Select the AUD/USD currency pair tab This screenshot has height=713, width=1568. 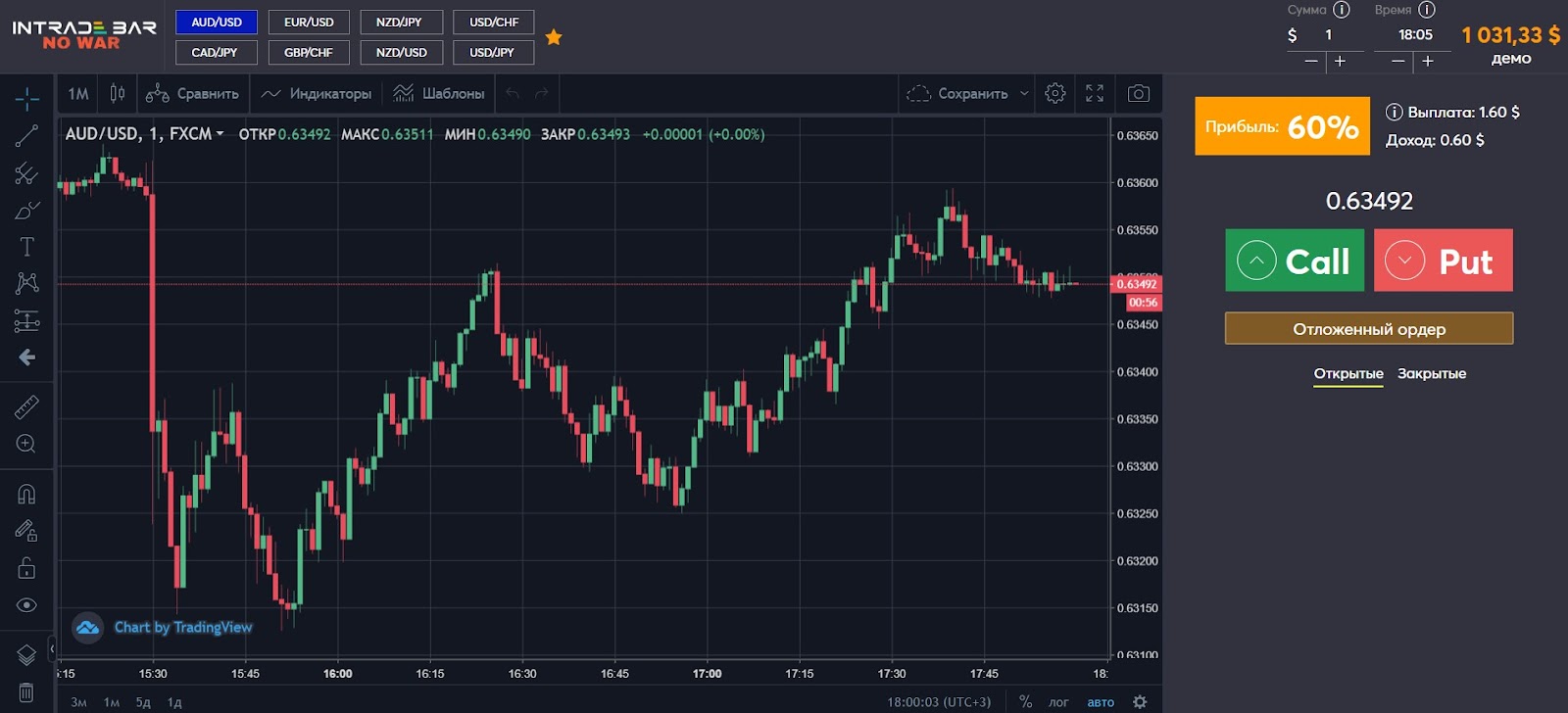217,23
